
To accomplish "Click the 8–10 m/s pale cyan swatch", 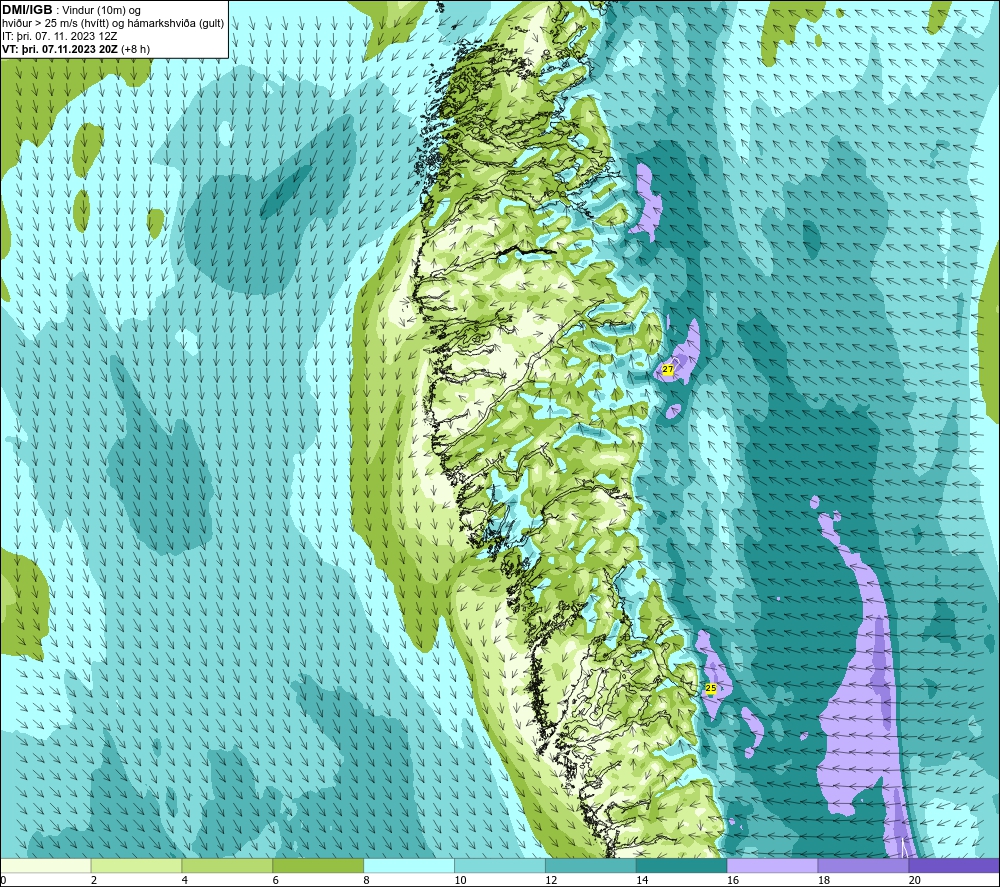I will click(x=409, y=865).
